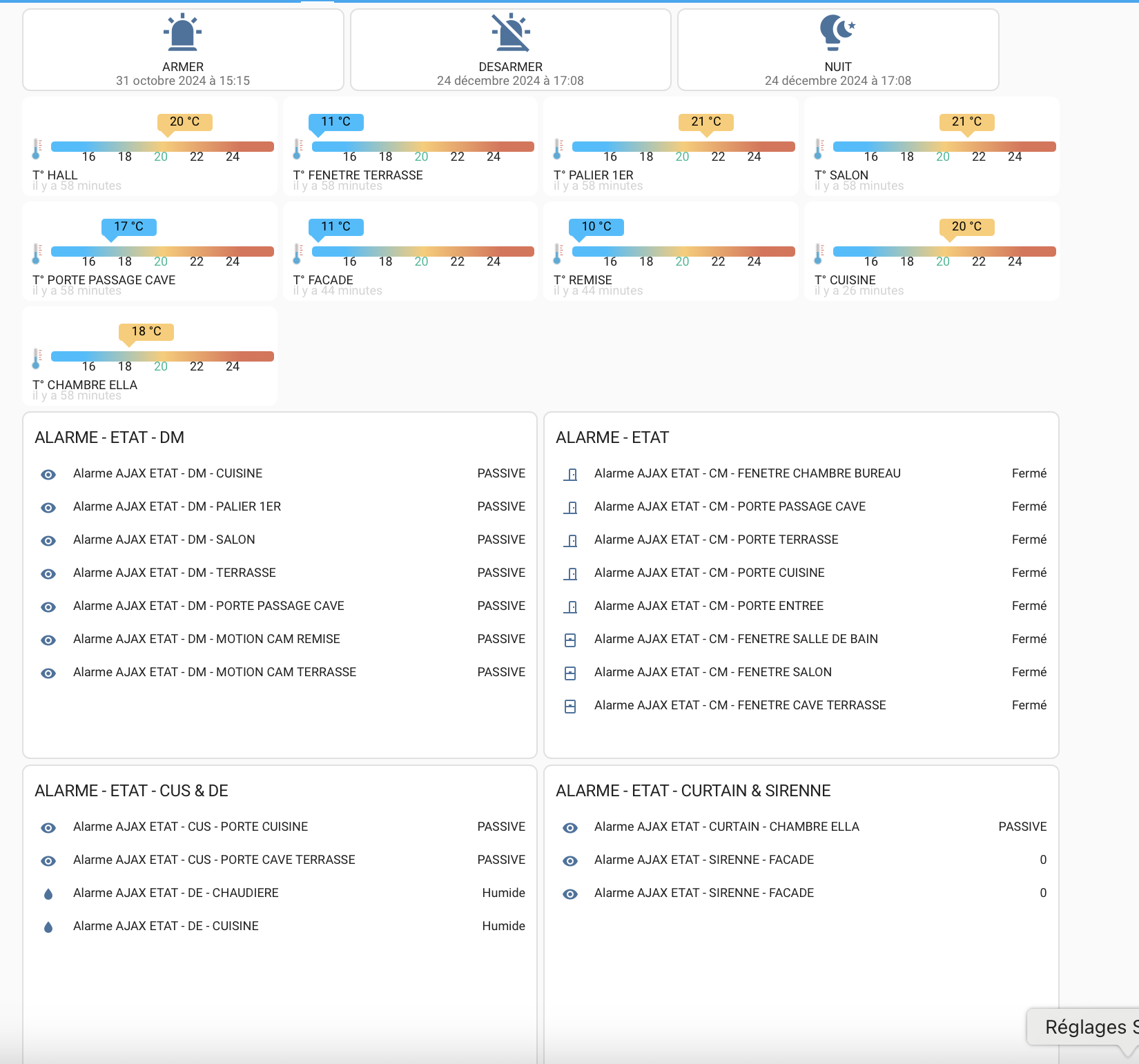Open the 'Alarme AJAX ETAT - DM - TERRASSE' label
The height and width of the screenshot is (1064, 1139).
point(175,573)
